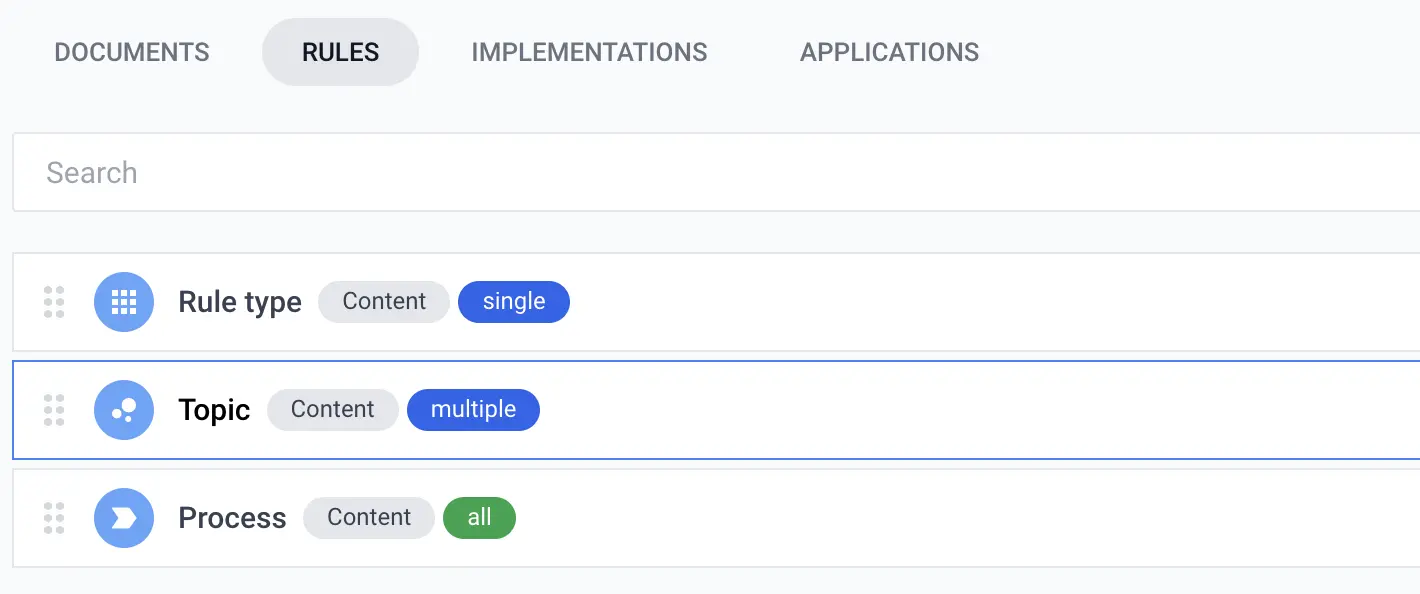The image size is (1420, 594).
Task: Grab the drag handle of Topic row
Action: (54, 410)
